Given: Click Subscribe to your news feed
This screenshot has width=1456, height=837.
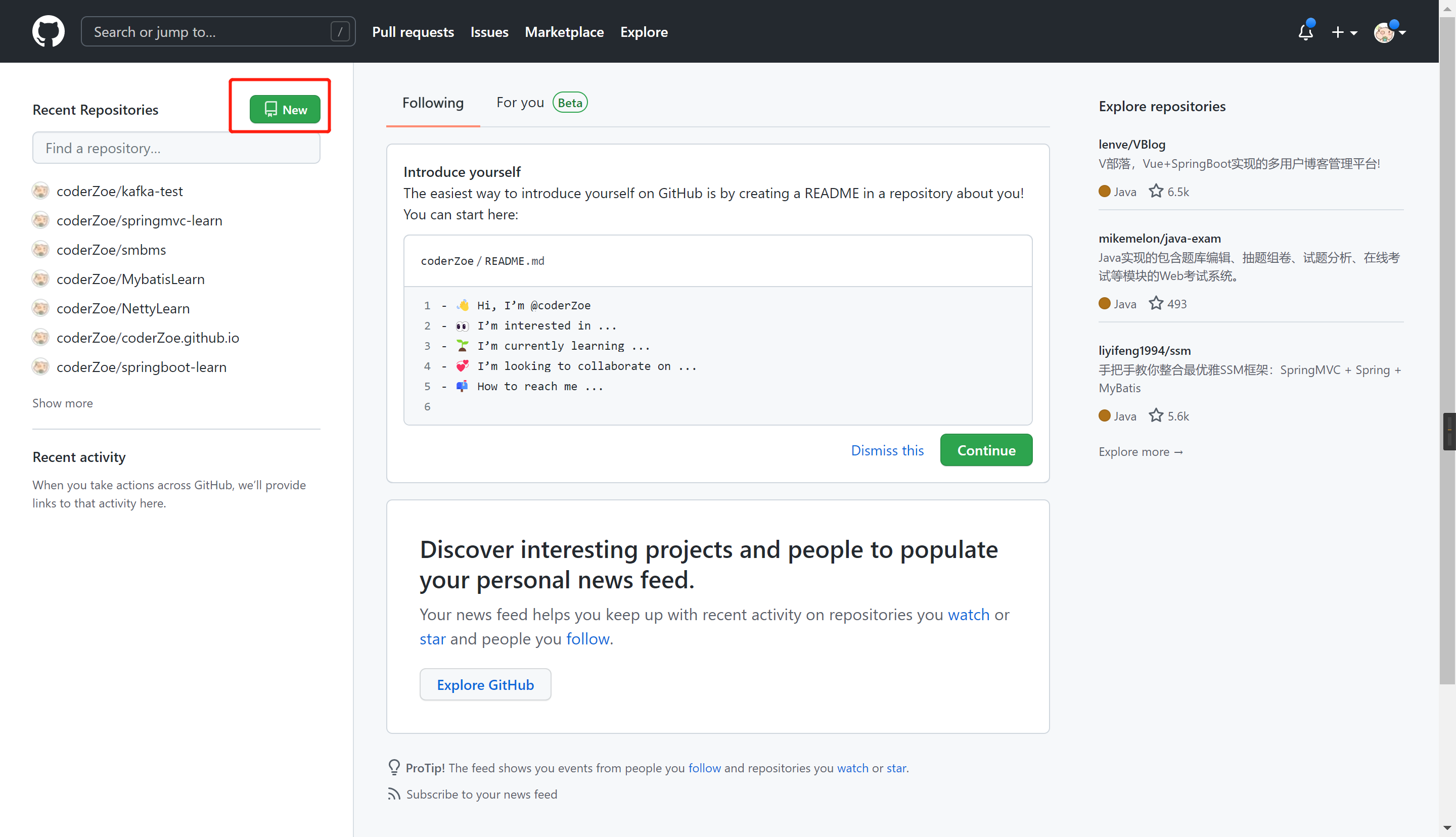Looking at the screenshot, I should click(x=482, y=794).
